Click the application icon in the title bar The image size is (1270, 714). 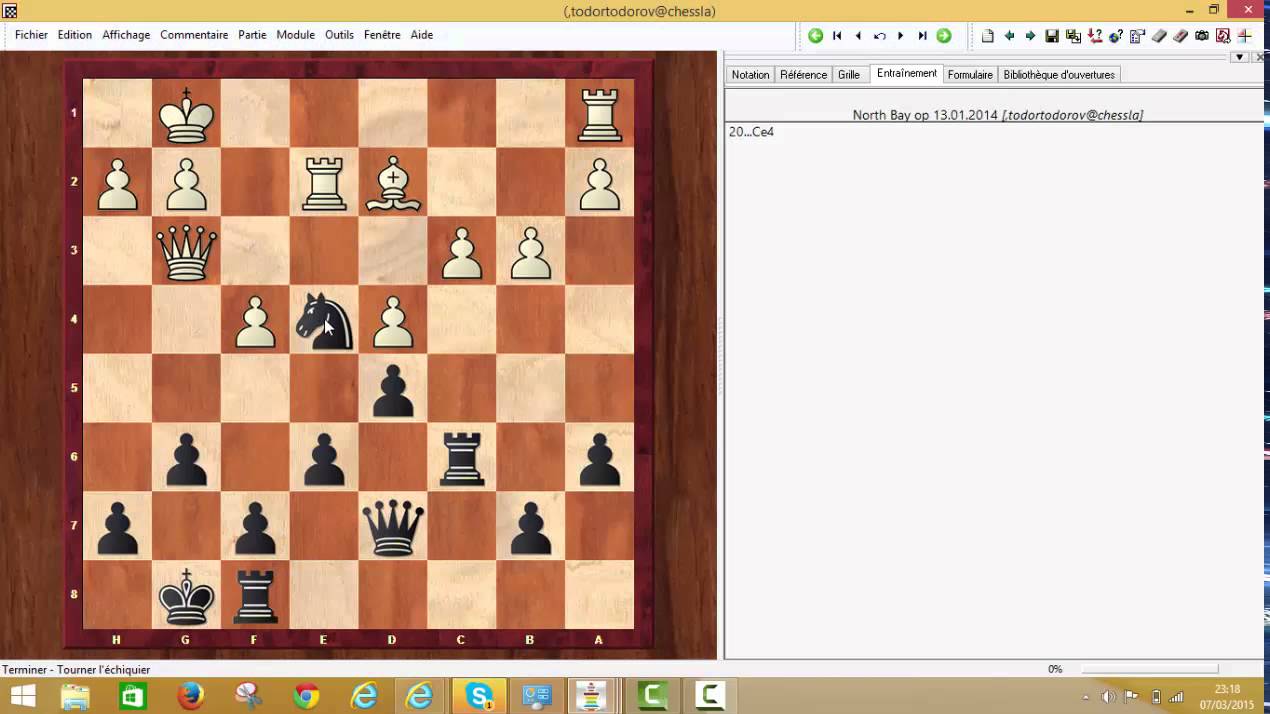click(10, 11)
